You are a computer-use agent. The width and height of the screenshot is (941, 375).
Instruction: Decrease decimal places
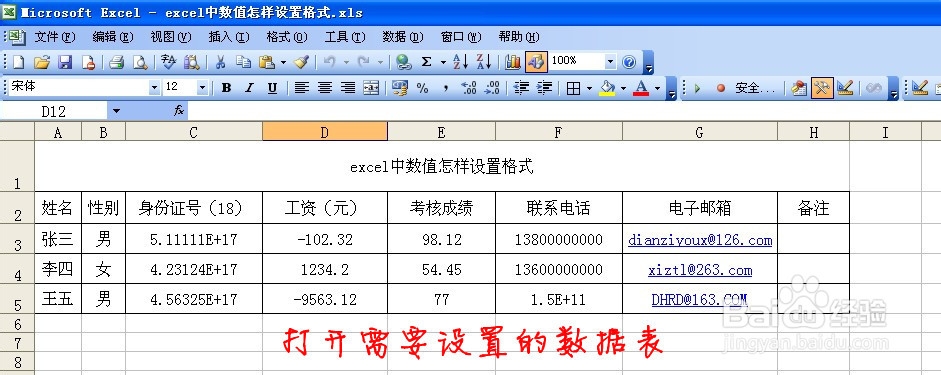click(492, 88)
